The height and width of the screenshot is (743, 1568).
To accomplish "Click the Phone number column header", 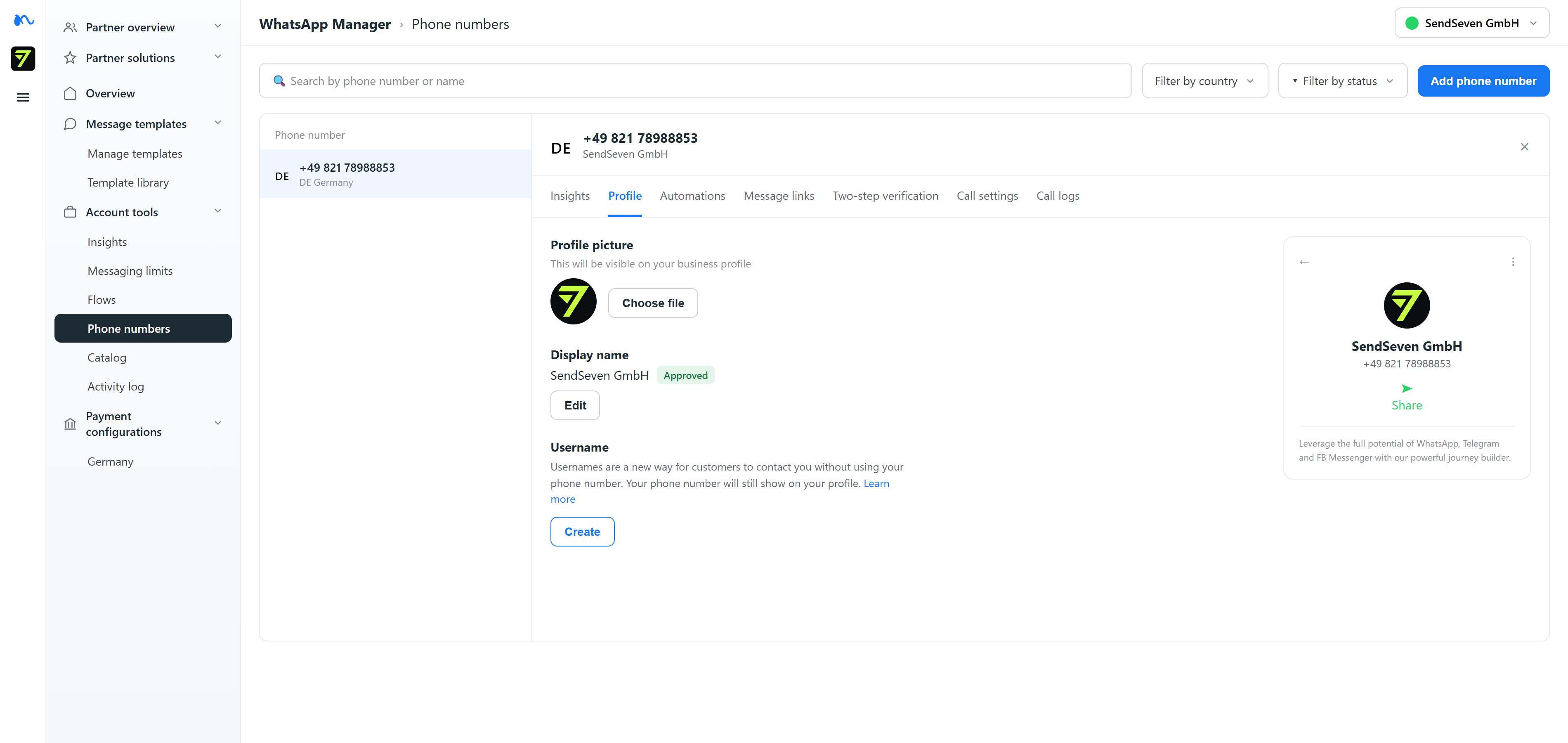I will (x=309, y=135).
